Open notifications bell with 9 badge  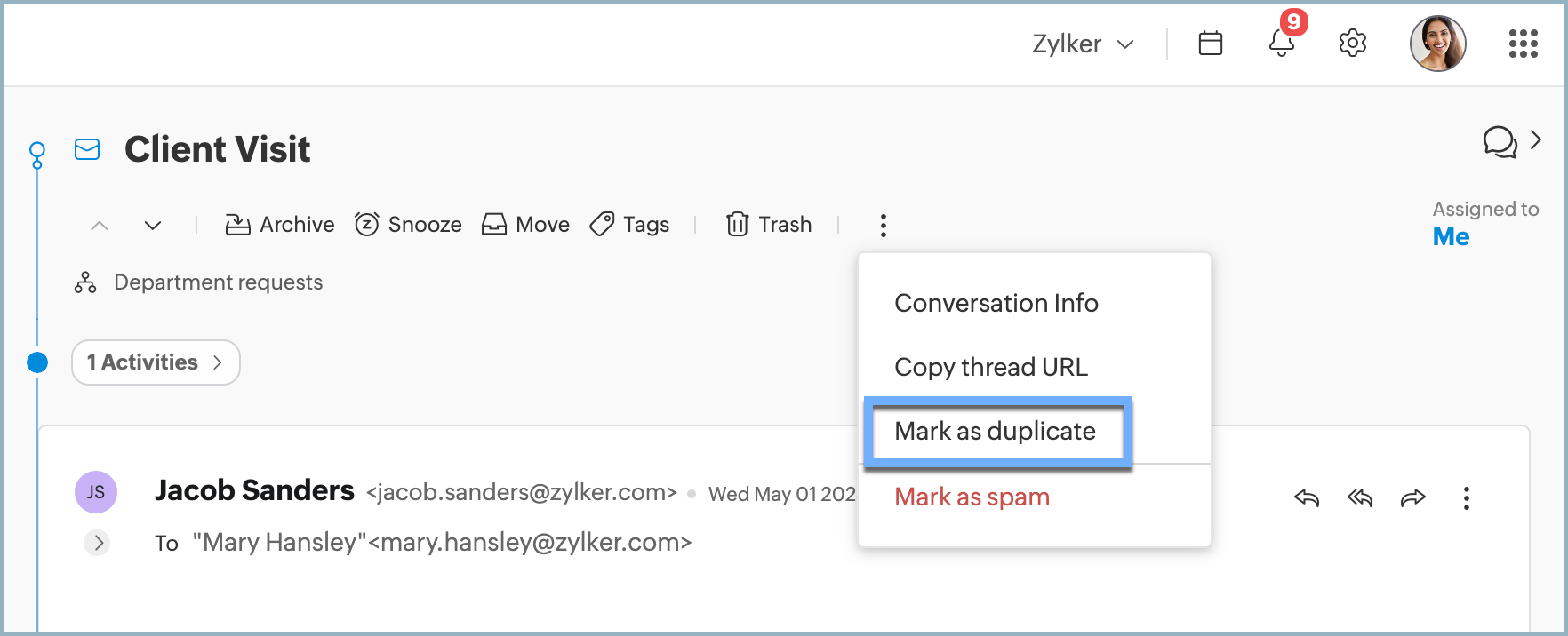coord(1281,43)
